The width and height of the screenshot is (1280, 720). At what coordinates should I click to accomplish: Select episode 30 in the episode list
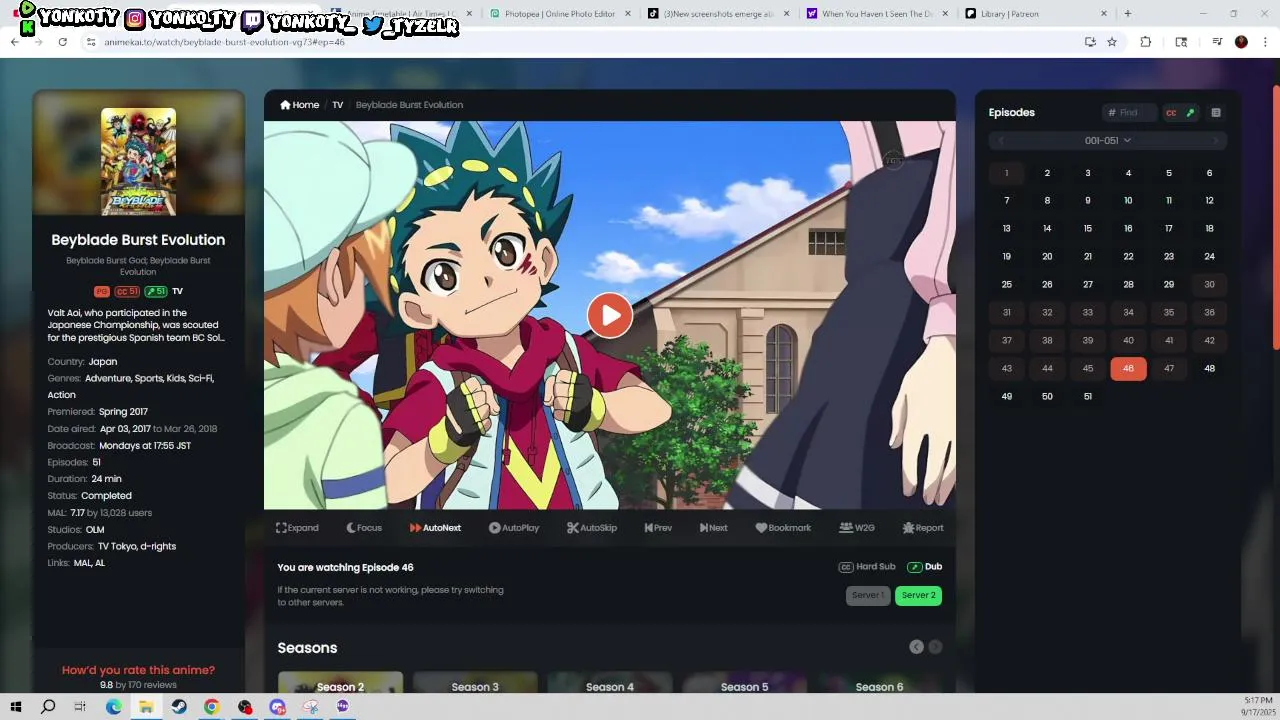coord(1209,285)
